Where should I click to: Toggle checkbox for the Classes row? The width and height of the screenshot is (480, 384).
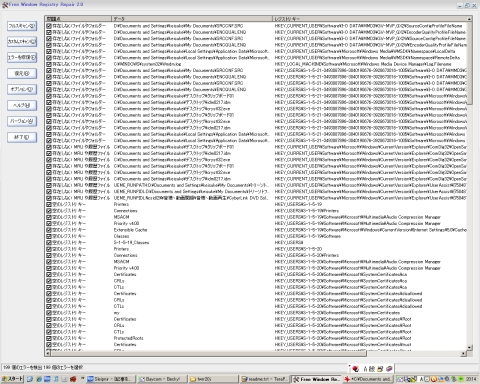tap(49, 236)
